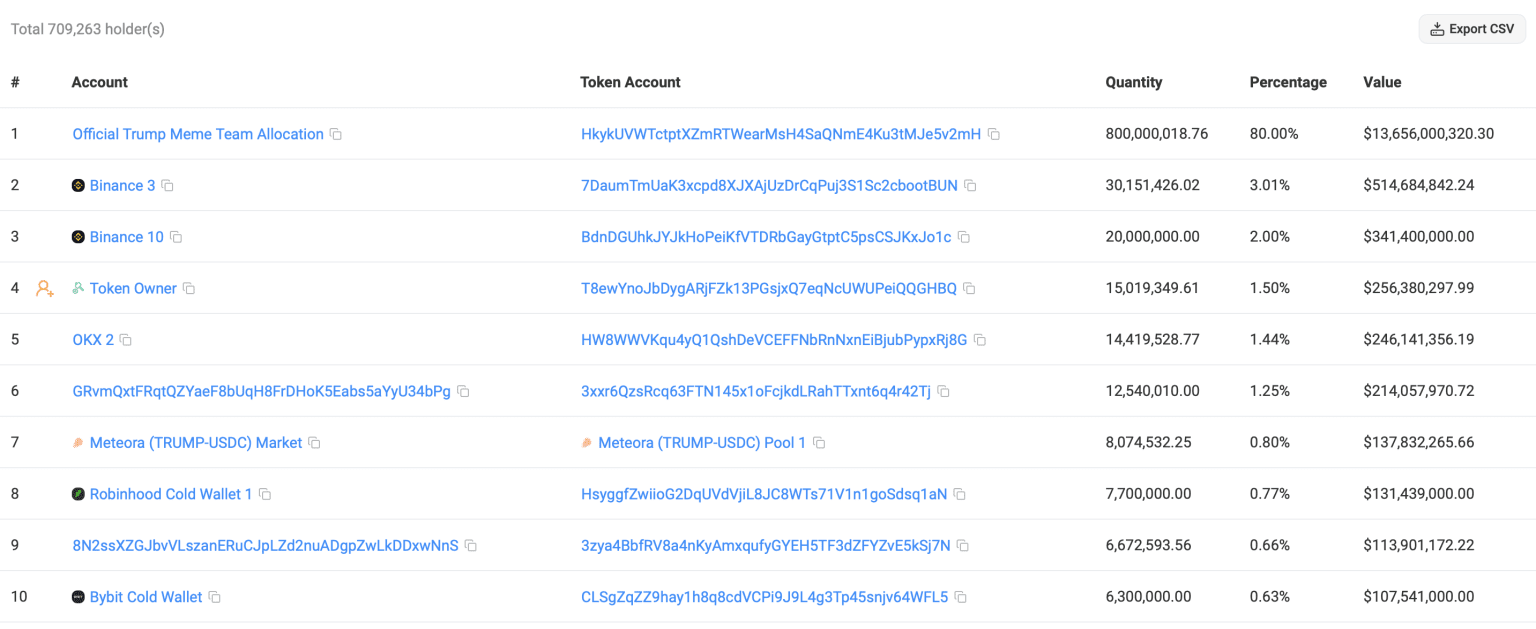Click the download icon inside Export CSV
The image size is (1536, 629).
click(x=1436, y=28)
